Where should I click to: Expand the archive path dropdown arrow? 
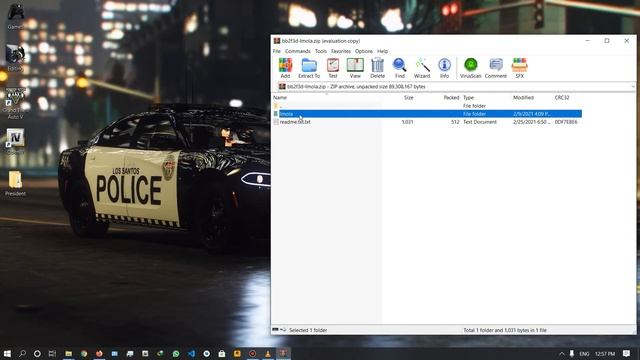tap(633, 87)
